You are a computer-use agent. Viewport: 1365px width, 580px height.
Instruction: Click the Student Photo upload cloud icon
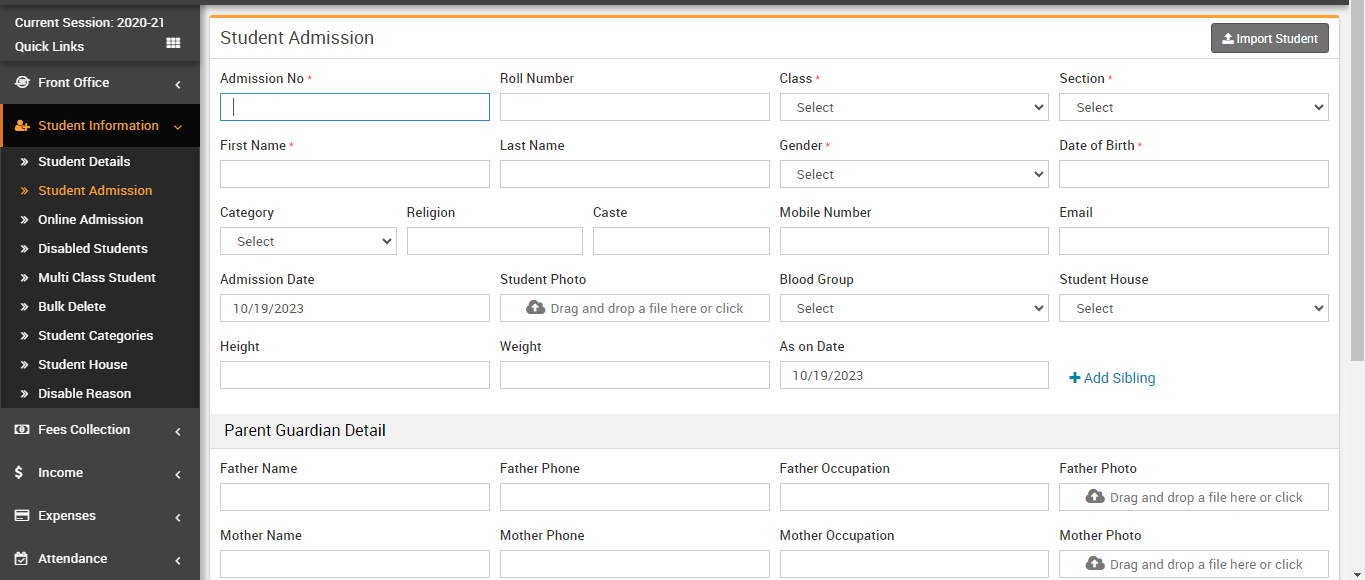[x=535, y=308]
